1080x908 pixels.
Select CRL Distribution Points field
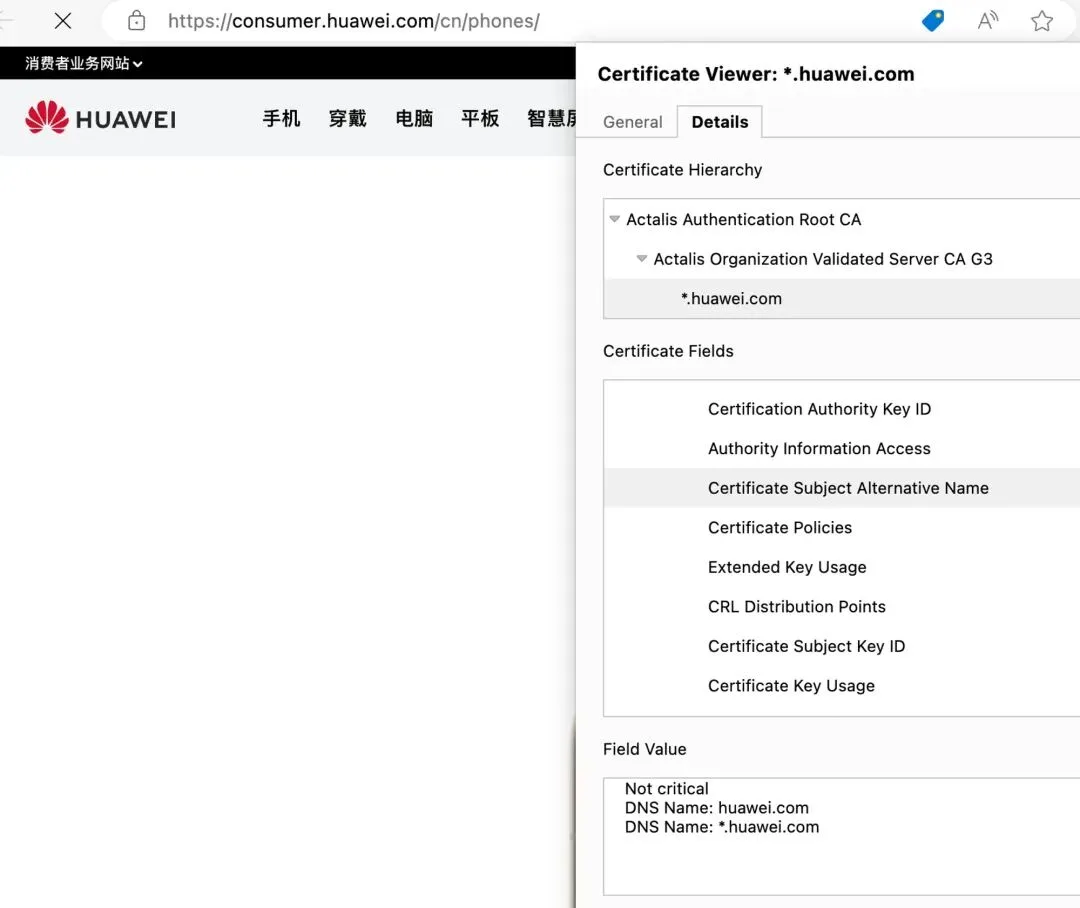point(842,607)
